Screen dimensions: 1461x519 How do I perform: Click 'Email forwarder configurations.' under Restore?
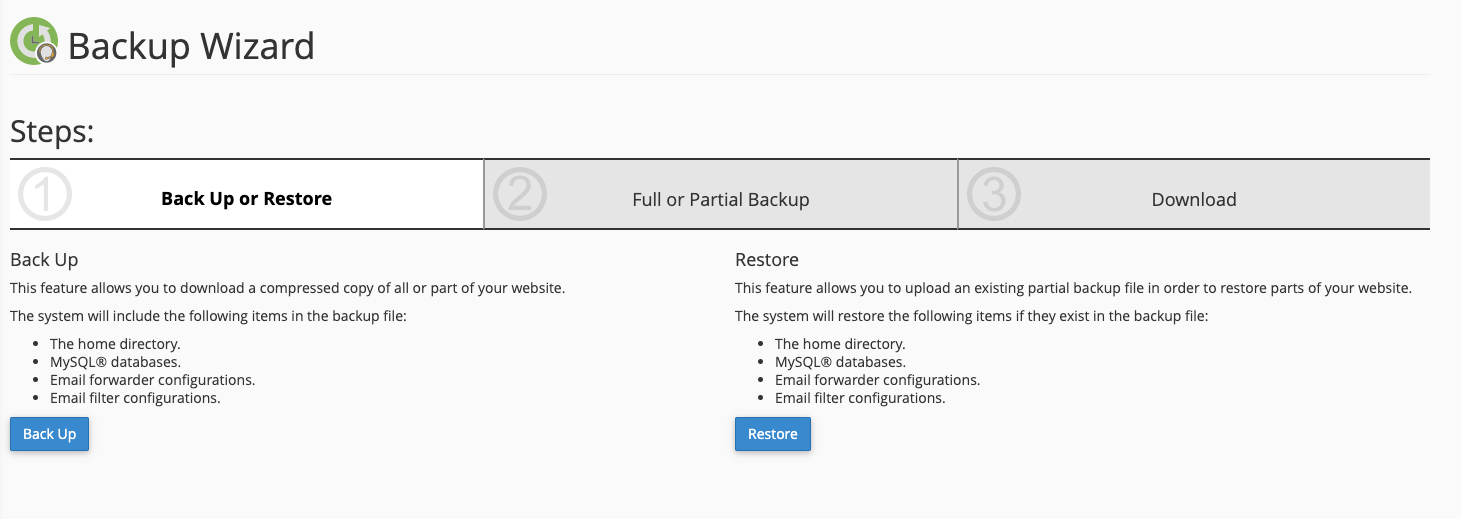(x=877, y=380)
